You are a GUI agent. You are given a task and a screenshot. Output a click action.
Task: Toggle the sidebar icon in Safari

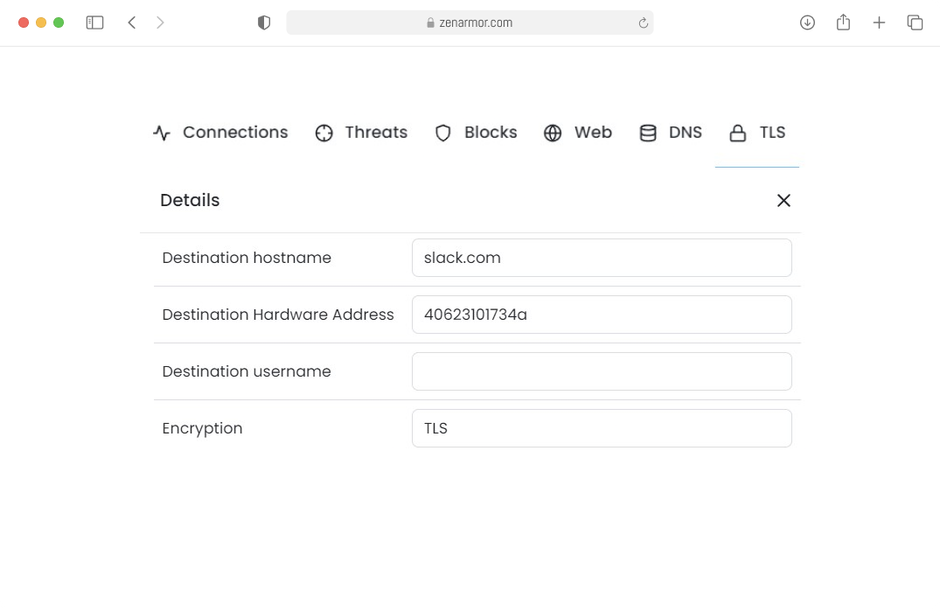tap(95, 22)
